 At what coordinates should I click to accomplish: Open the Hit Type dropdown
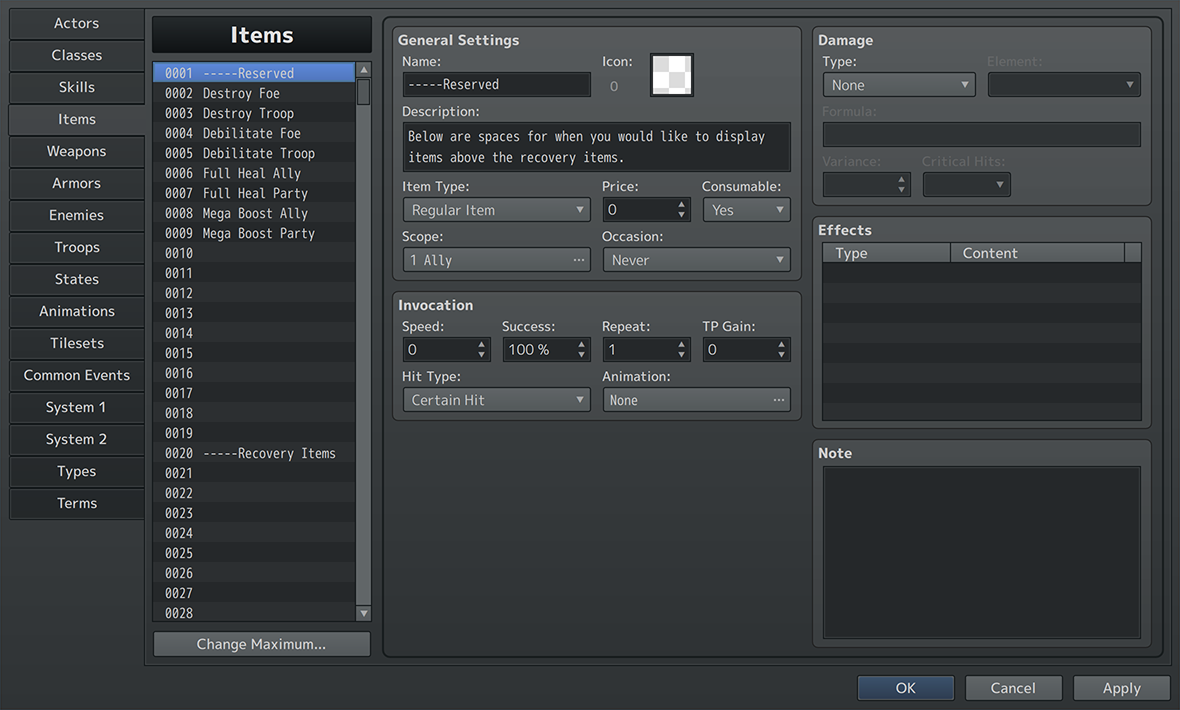[496, 400]
